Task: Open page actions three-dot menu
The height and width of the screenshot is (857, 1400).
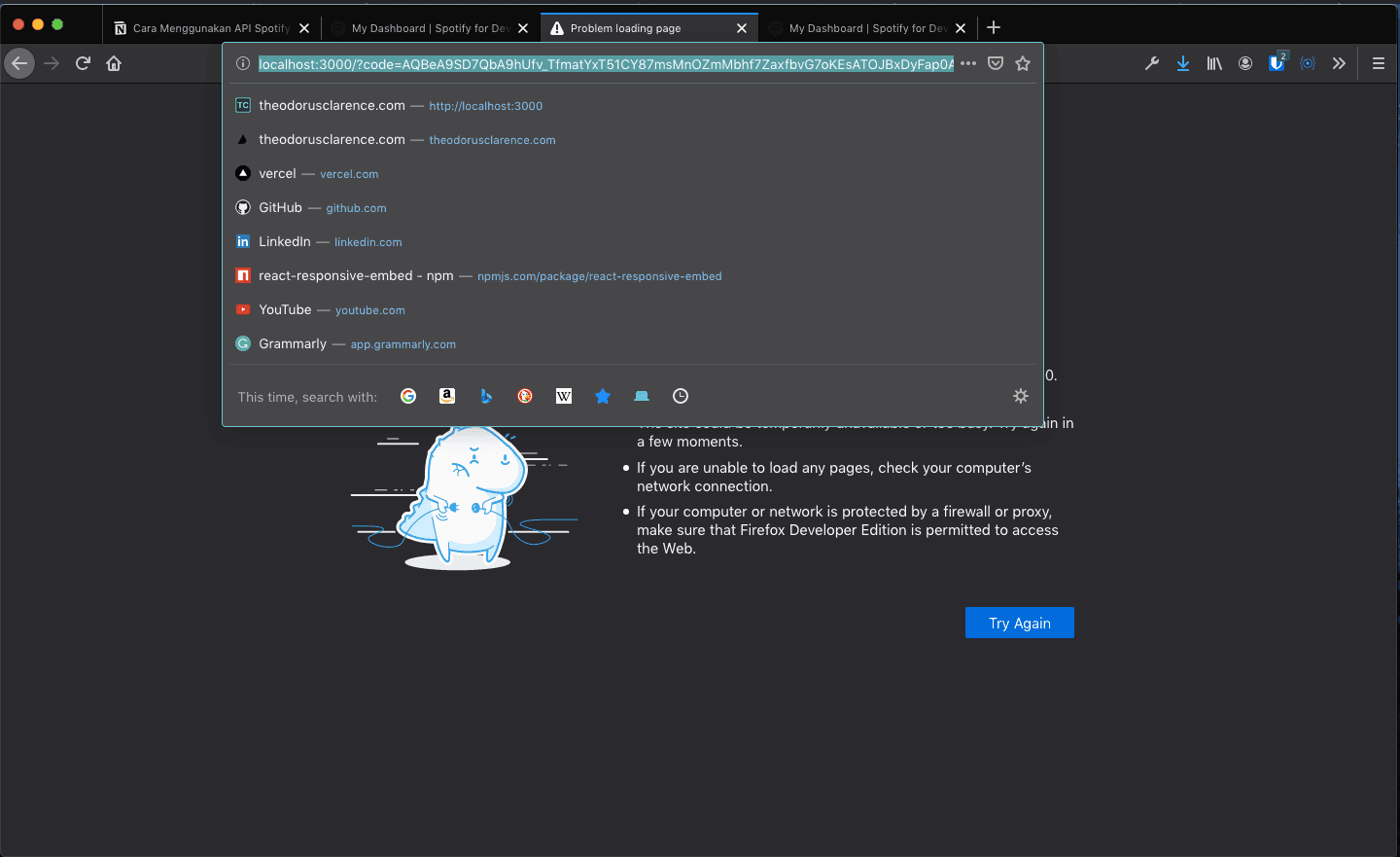Action: click(x=968, y=63)
